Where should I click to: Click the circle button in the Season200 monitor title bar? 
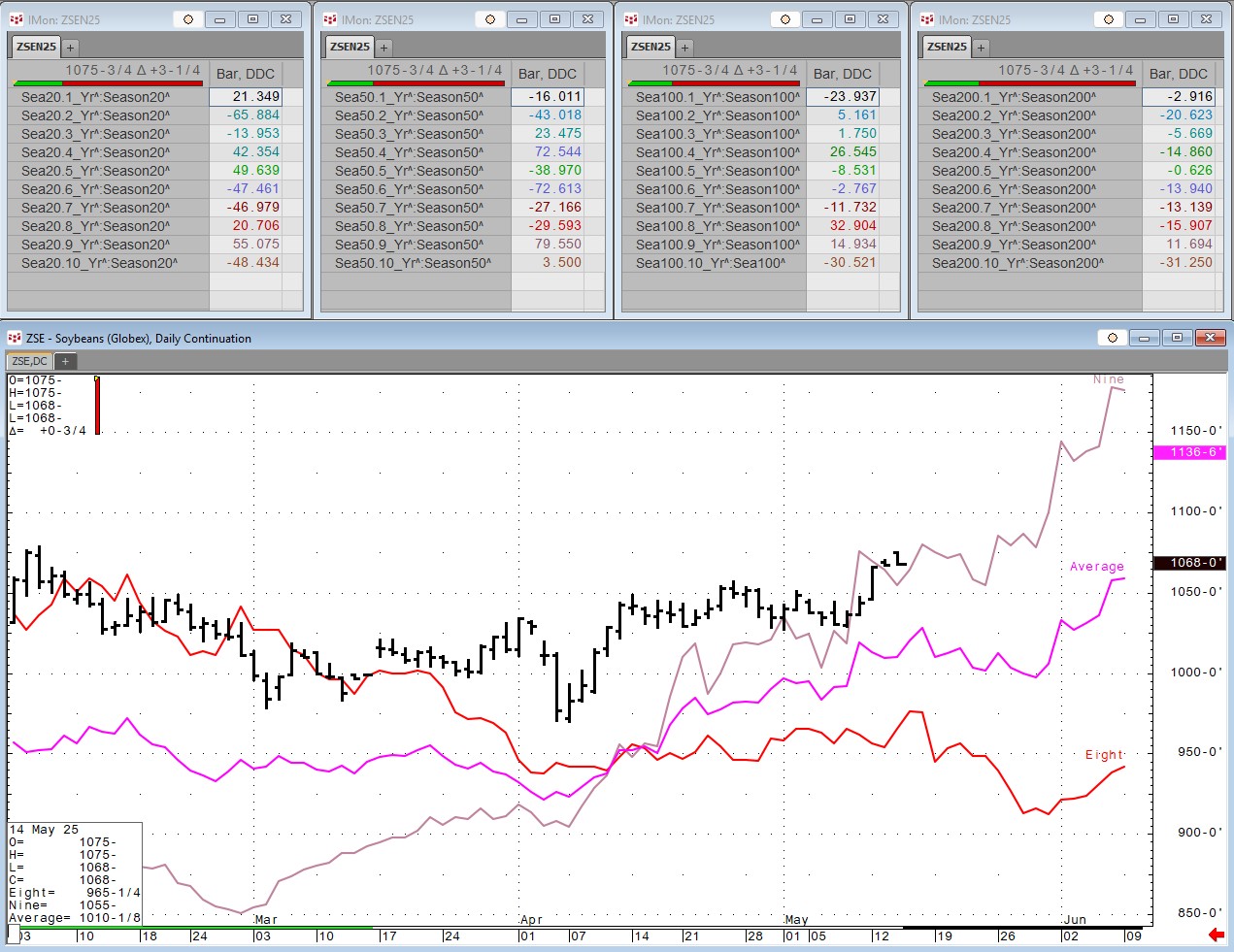coord(1109,19)
